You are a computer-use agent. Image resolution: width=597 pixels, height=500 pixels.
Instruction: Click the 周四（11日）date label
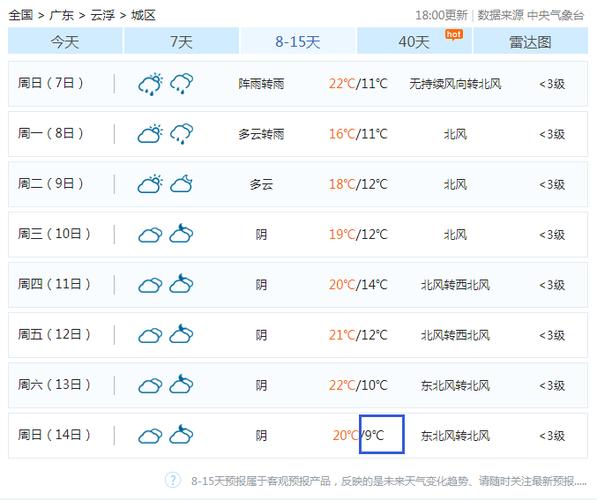pos(54,284)
